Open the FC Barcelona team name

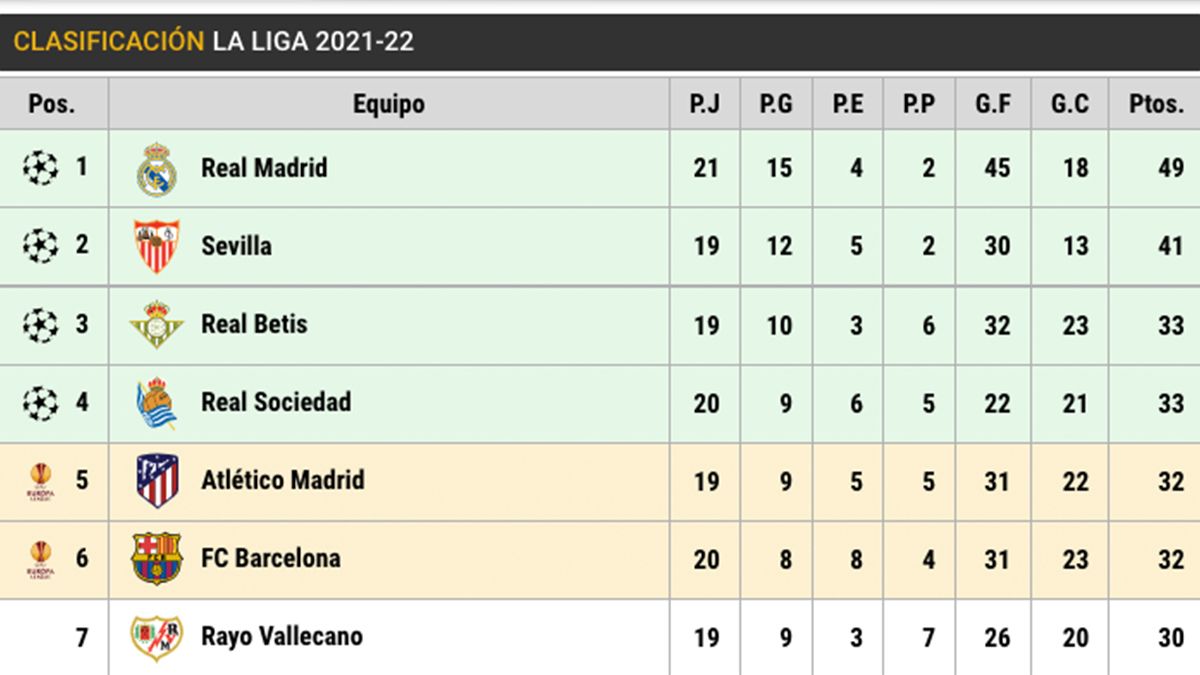tap(271, 558)
